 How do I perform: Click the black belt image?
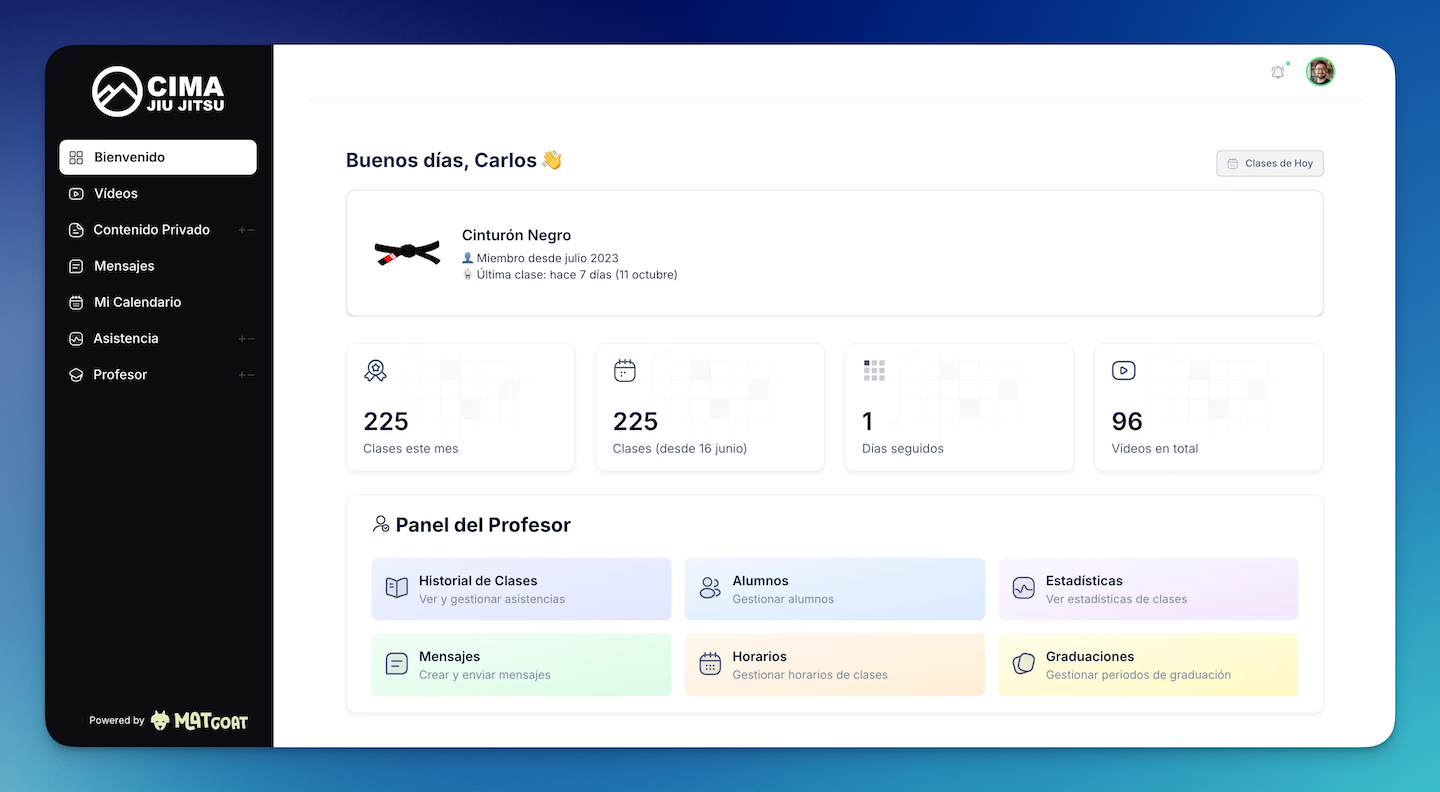pyautogui.click(x=407, y=253)
